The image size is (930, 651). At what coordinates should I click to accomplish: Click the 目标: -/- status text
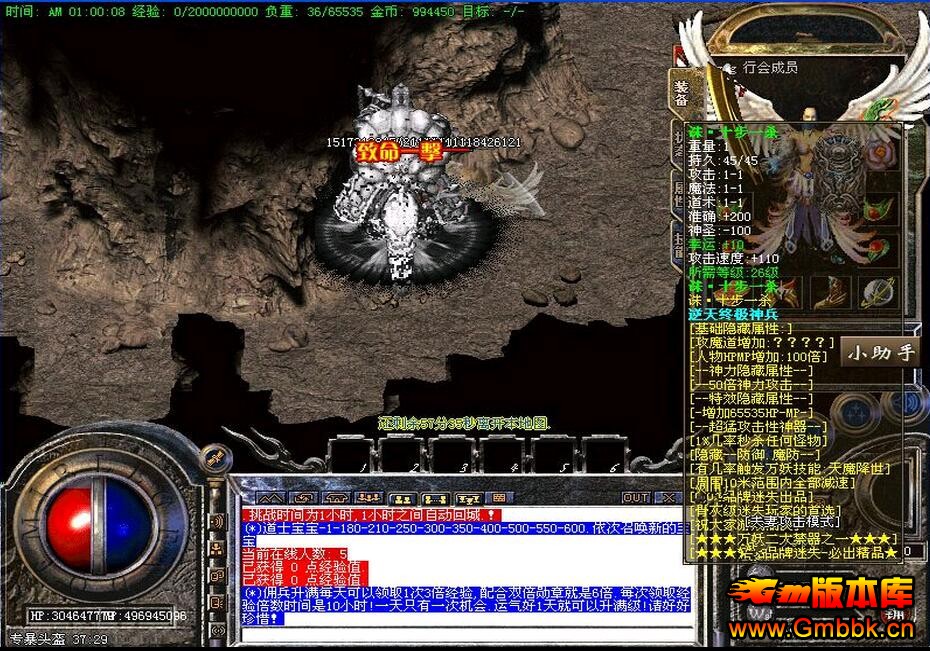point(493,11)
